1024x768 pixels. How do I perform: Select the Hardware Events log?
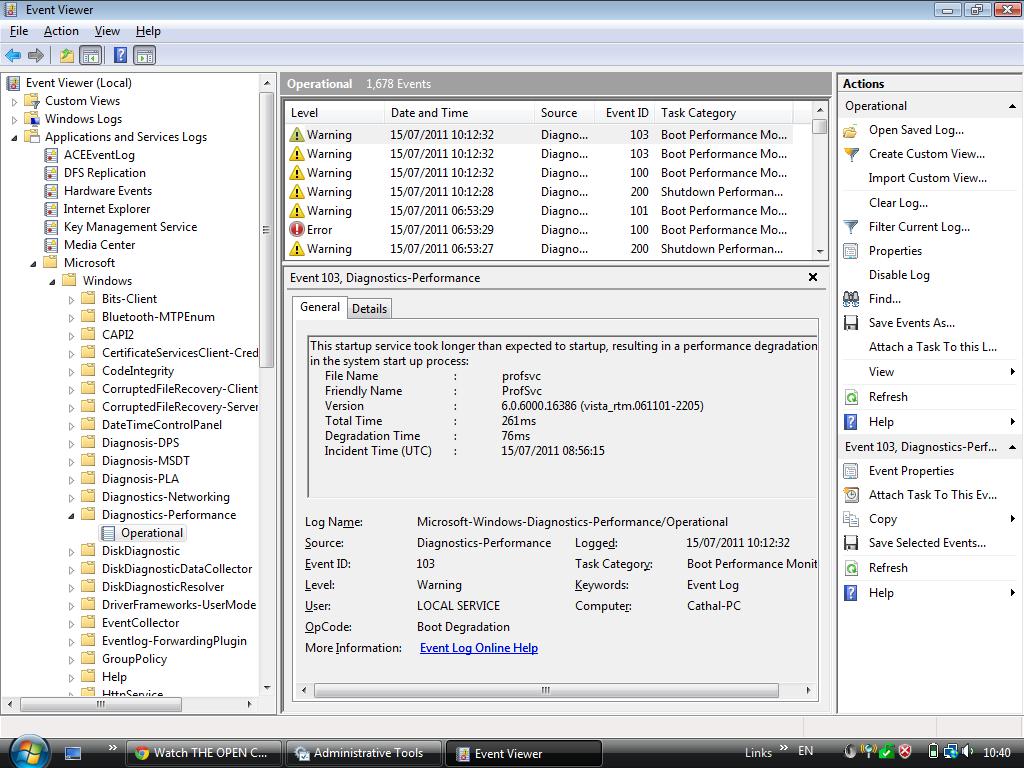pyautogui.click(x=108, y=191)
